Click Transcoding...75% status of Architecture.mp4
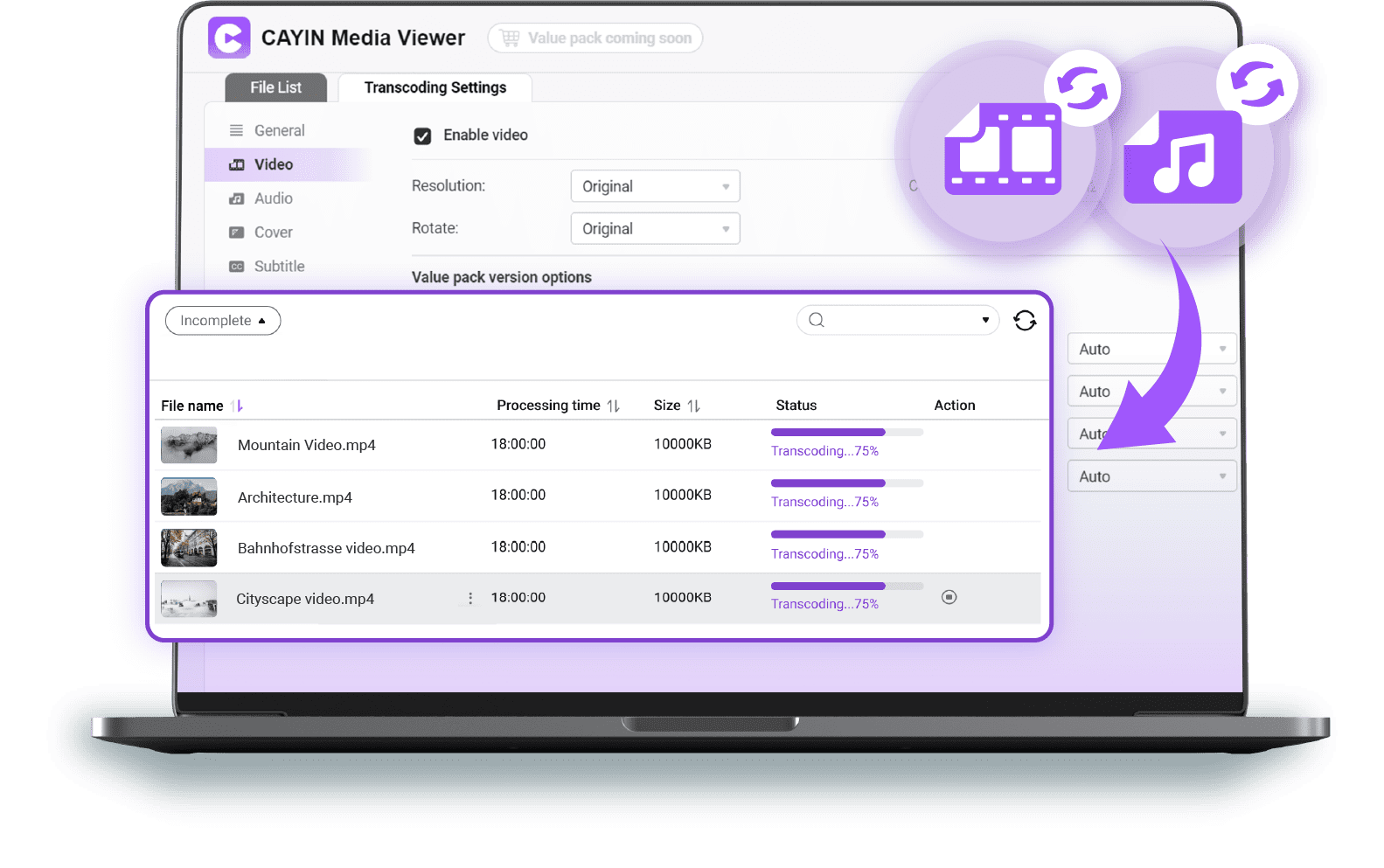This screenshot has width=1384, height=868. click(x=824, y=502)
